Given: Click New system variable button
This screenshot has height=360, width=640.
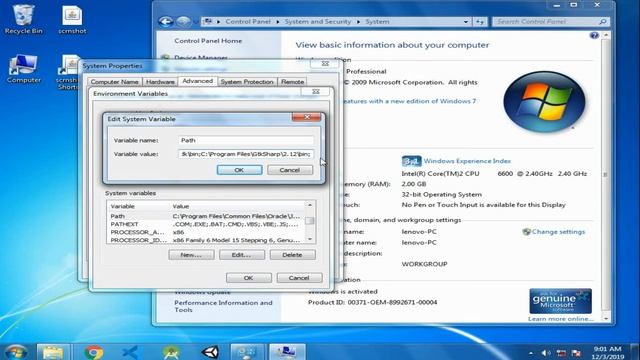Looking at the screenshot, I should pyautogui.click(x=191, y=255).
